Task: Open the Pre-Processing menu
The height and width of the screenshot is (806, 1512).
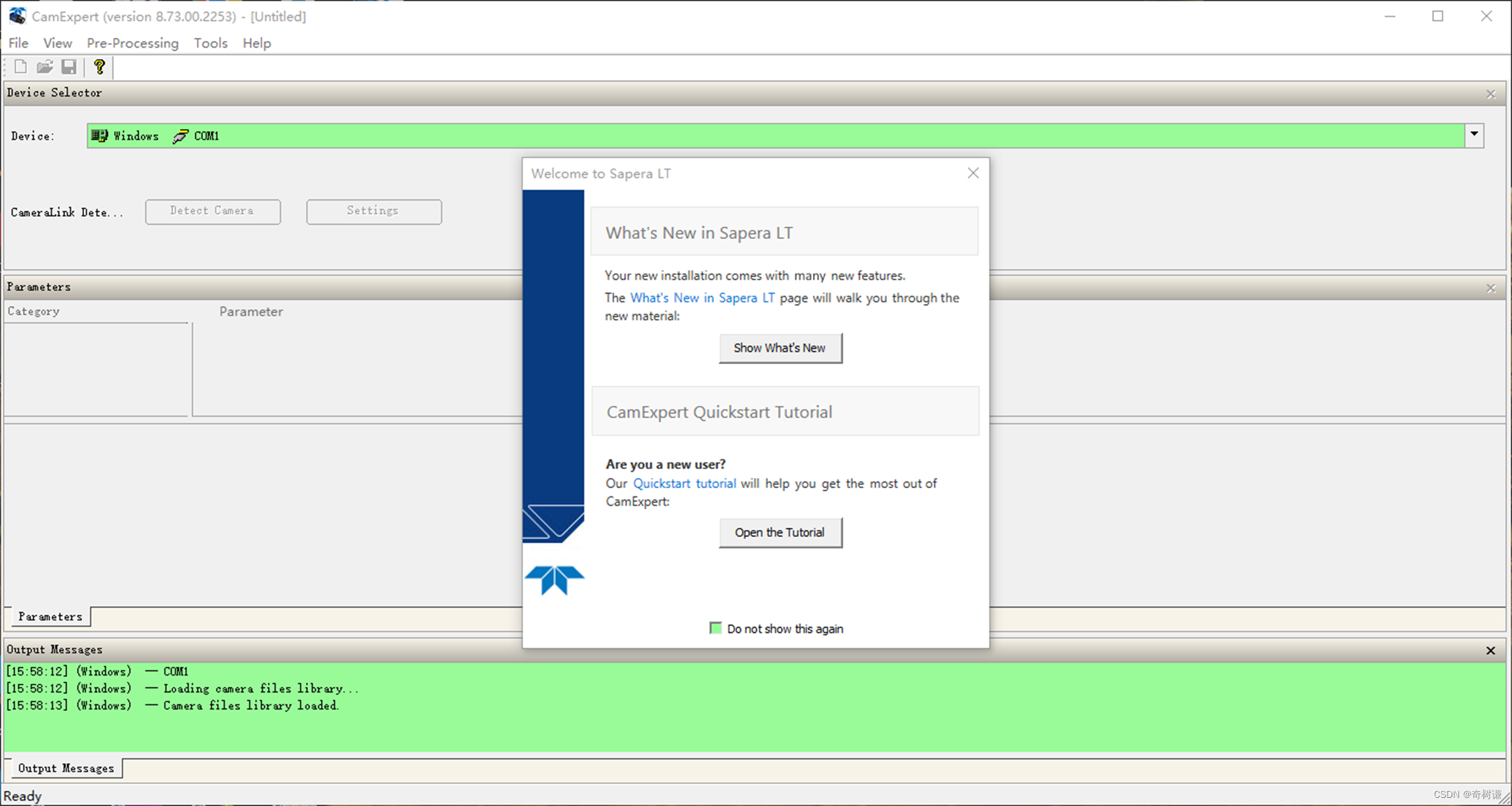Action: pyautogui.click(x=132, y=43)
